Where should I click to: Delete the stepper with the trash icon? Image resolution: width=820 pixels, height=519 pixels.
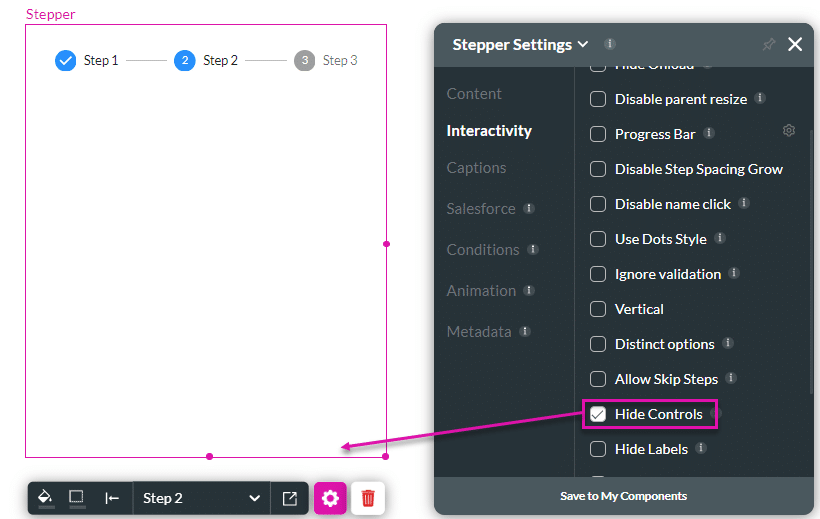click(368, 498)
